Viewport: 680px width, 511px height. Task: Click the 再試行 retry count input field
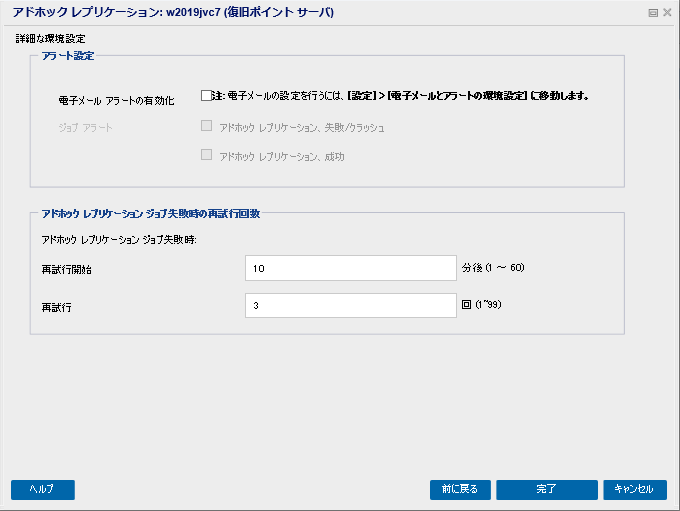point(350,305)
